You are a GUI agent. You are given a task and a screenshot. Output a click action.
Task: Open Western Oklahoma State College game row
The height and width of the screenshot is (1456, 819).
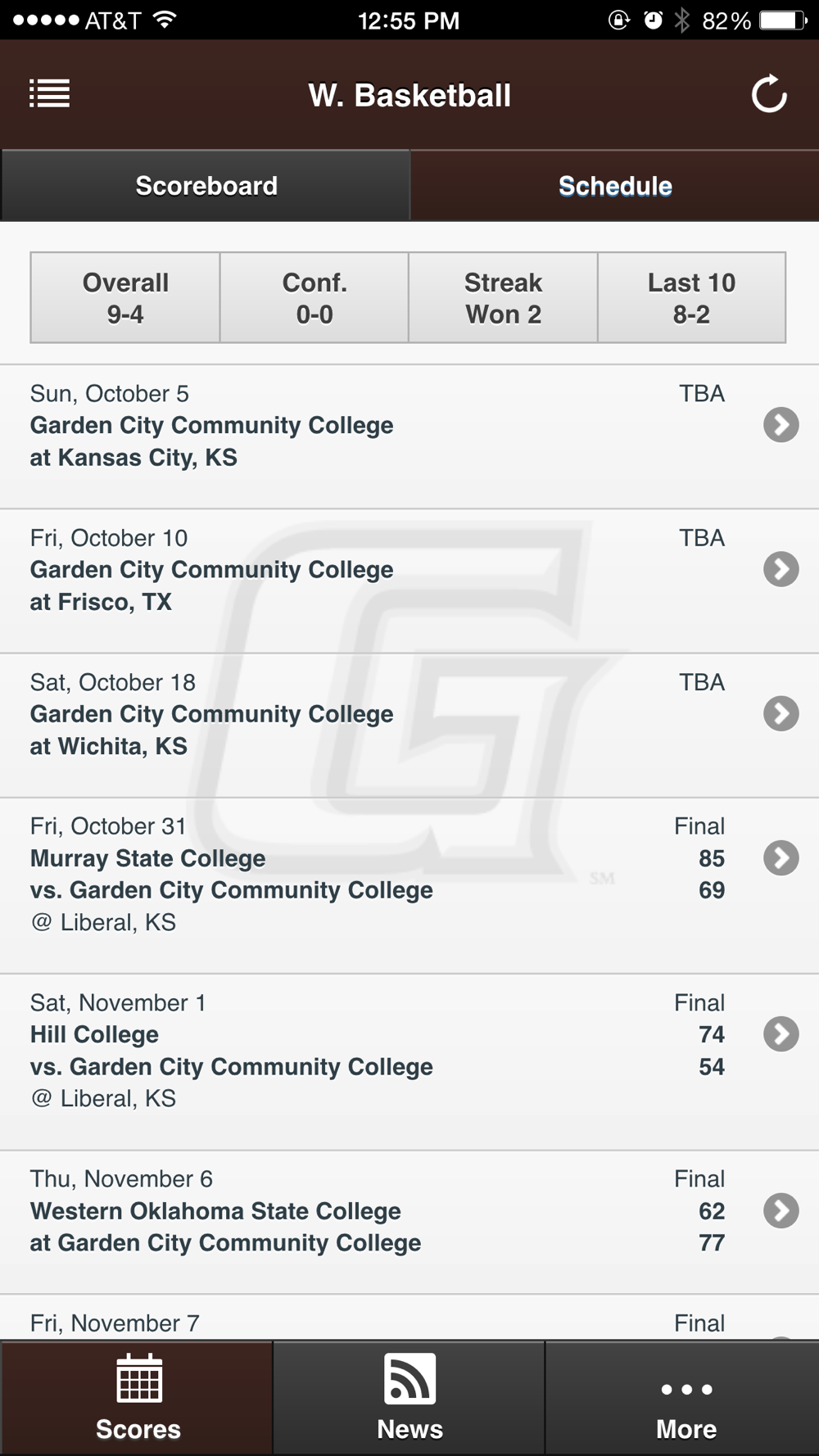pos(409,1222)
